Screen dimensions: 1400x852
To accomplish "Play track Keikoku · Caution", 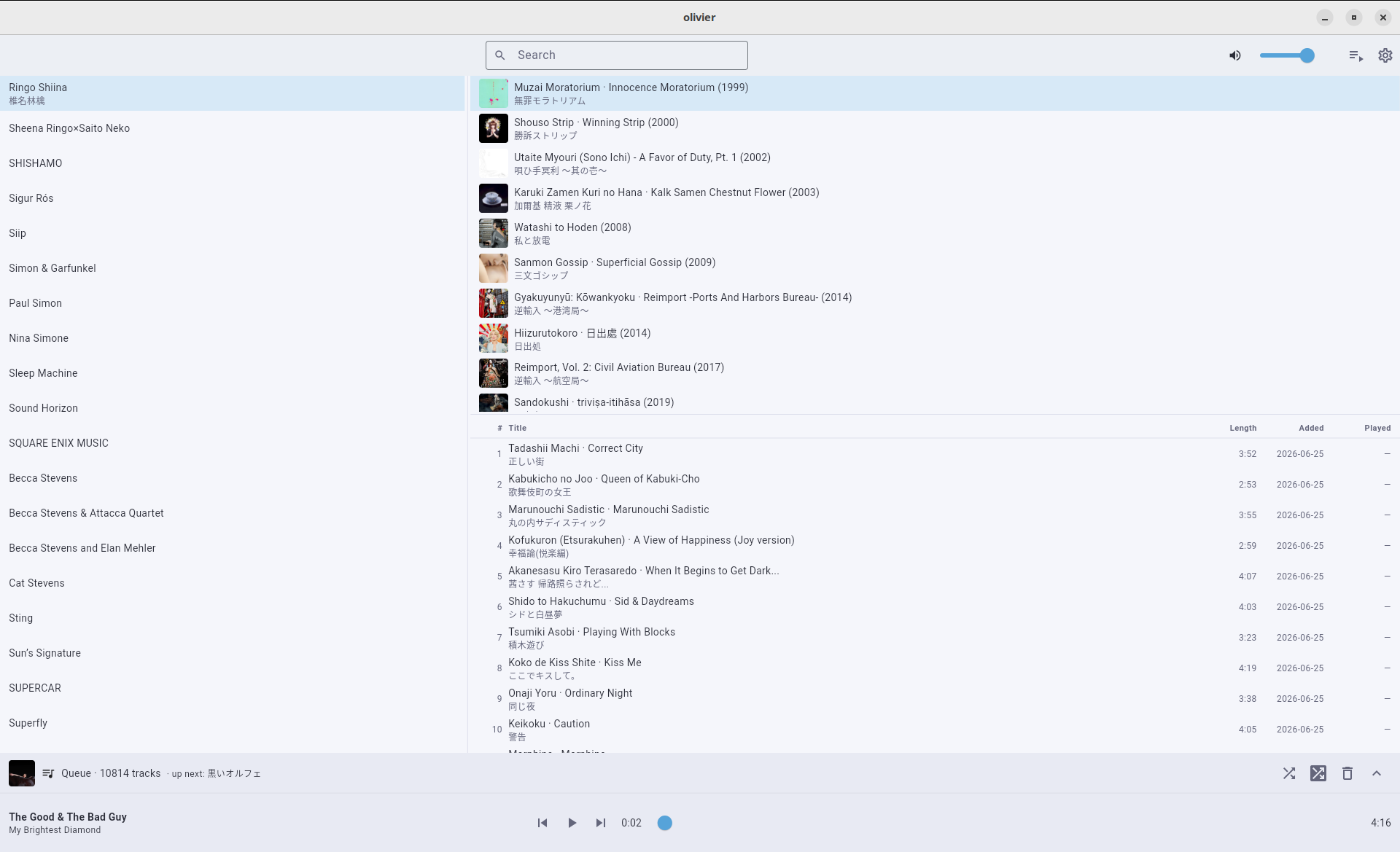I will tap(935, 730).
